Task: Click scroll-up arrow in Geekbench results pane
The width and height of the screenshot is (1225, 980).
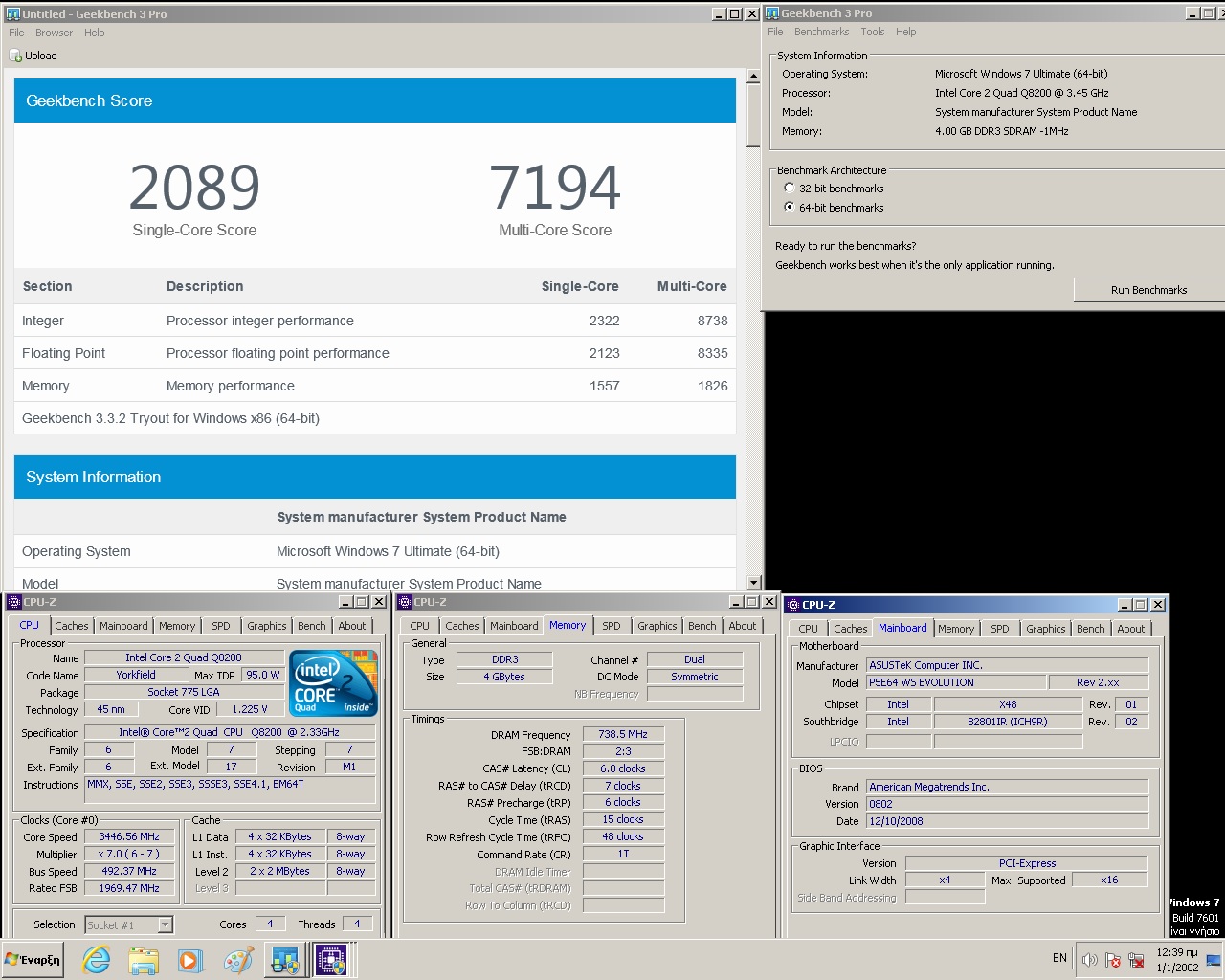Action: pos(753,75)
